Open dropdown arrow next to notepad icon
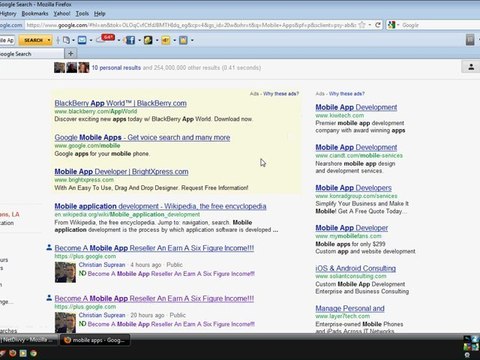Screen dimensions: 480x360 pyautogui.click(x=192, y=41)
